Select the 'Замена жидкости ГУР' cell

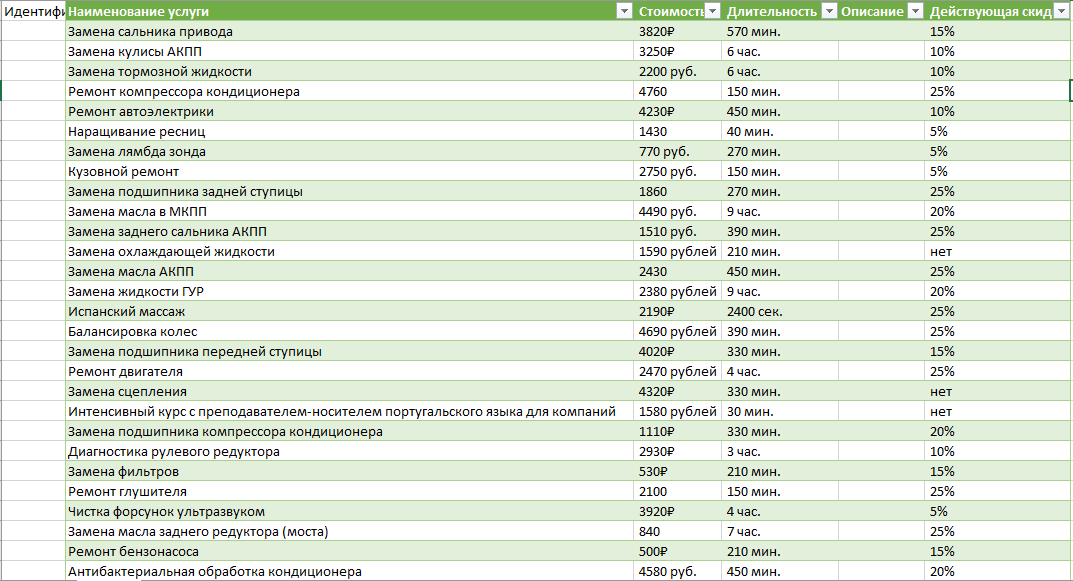(x=350, y=291)
